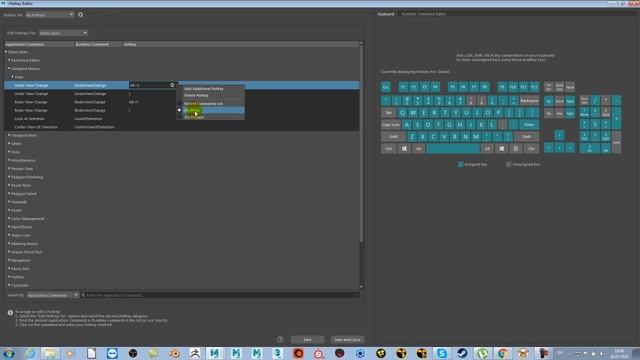Choose Add Additional Hotkey from context menu
640x360 pixels.
(211, 89)
